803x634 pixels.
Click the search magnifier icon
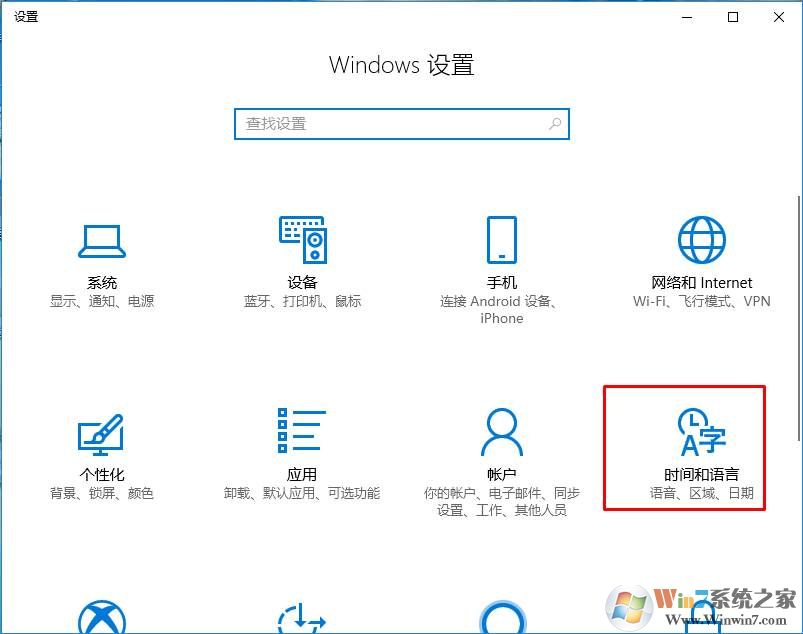[555, 123]
